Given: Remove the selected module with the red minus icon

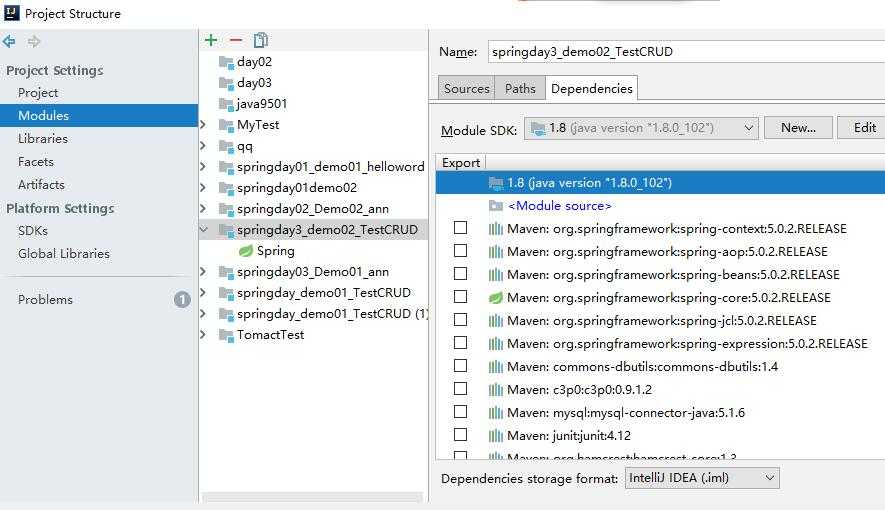Looking at the screenshot, I should 236,40.
